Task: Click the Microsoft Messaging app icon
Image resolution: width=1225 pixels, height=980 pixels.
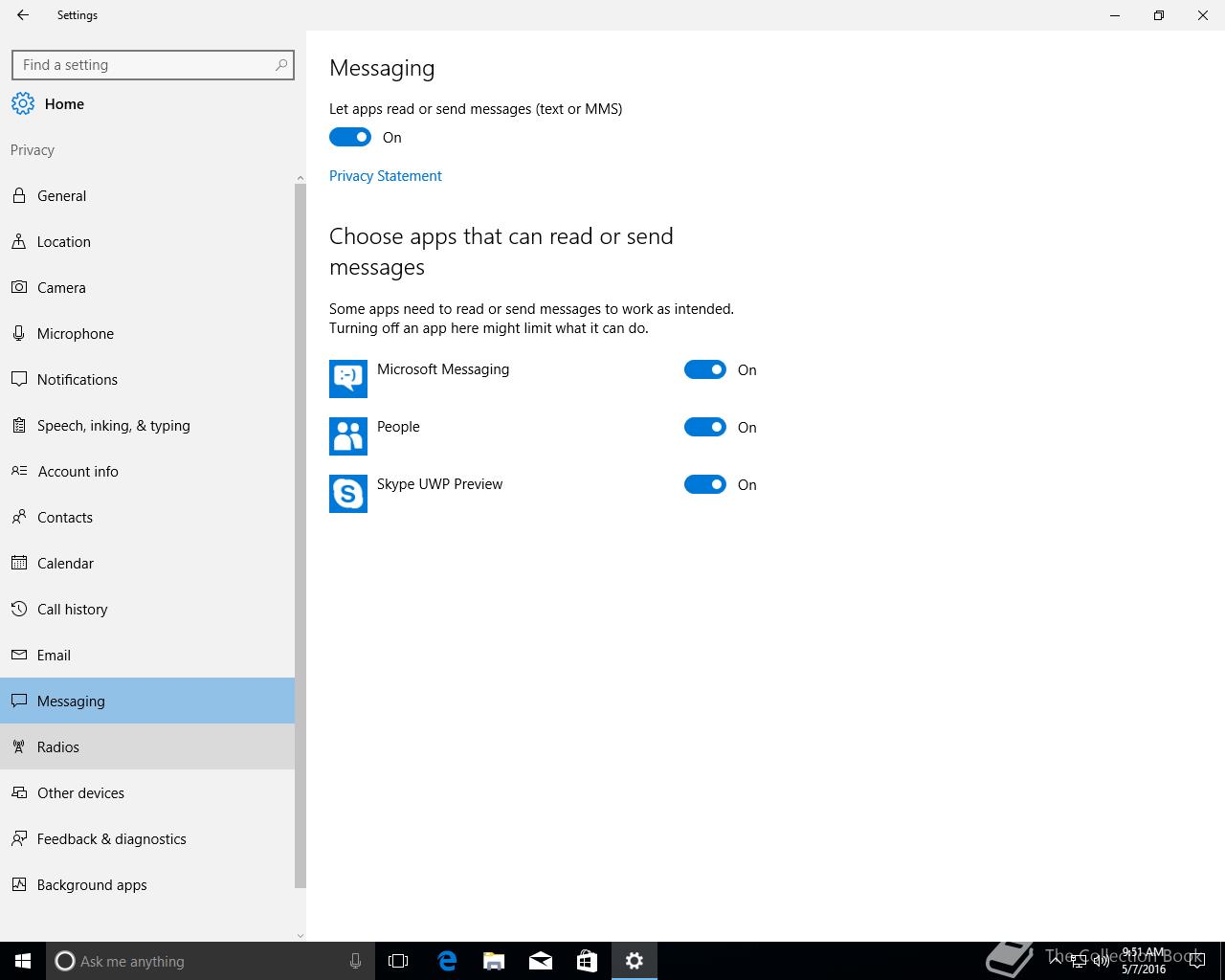Action: click(348, 379)
